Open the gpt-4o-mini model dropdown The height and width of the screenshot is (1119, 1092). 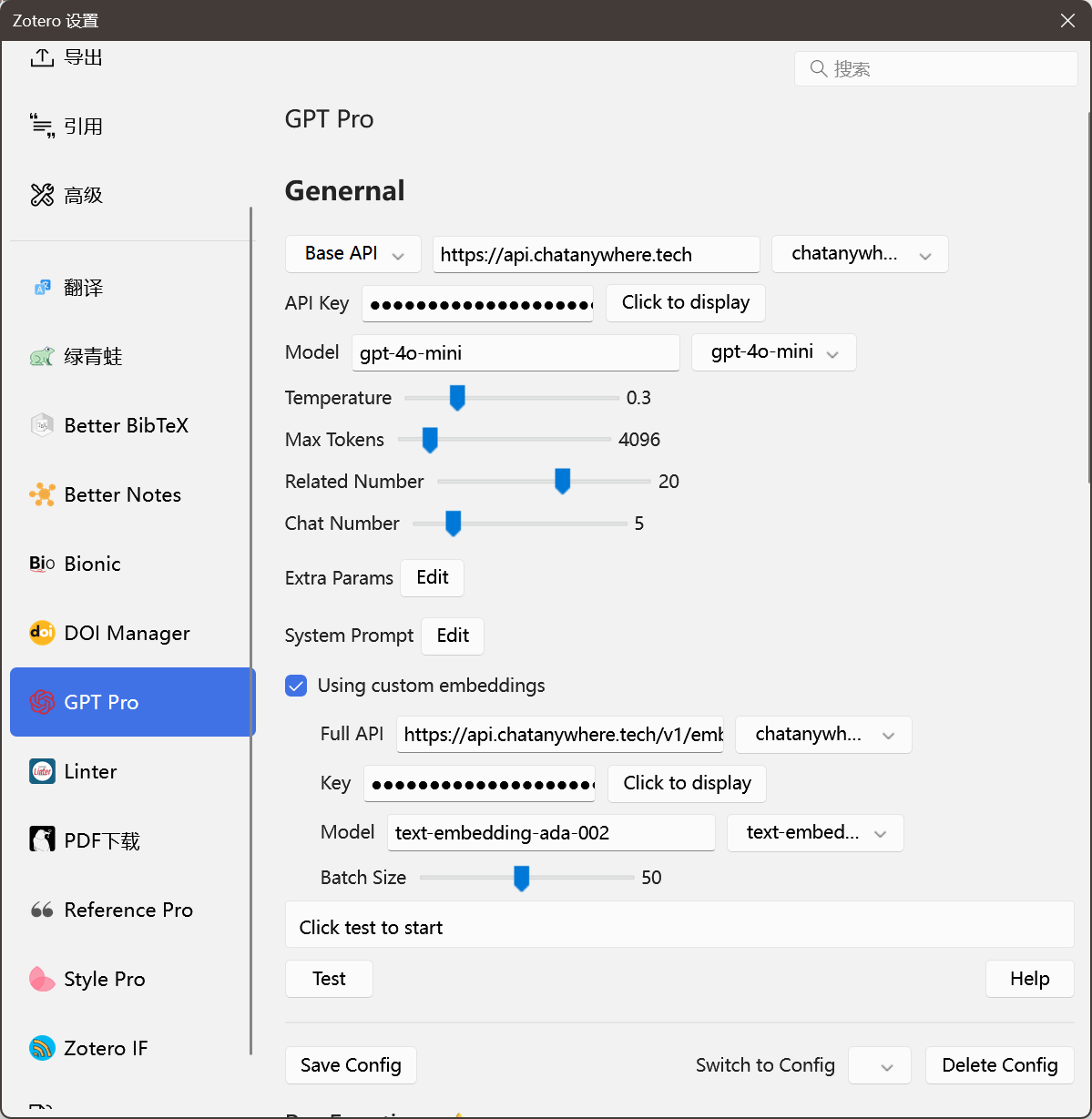click(x=773, y=352)
